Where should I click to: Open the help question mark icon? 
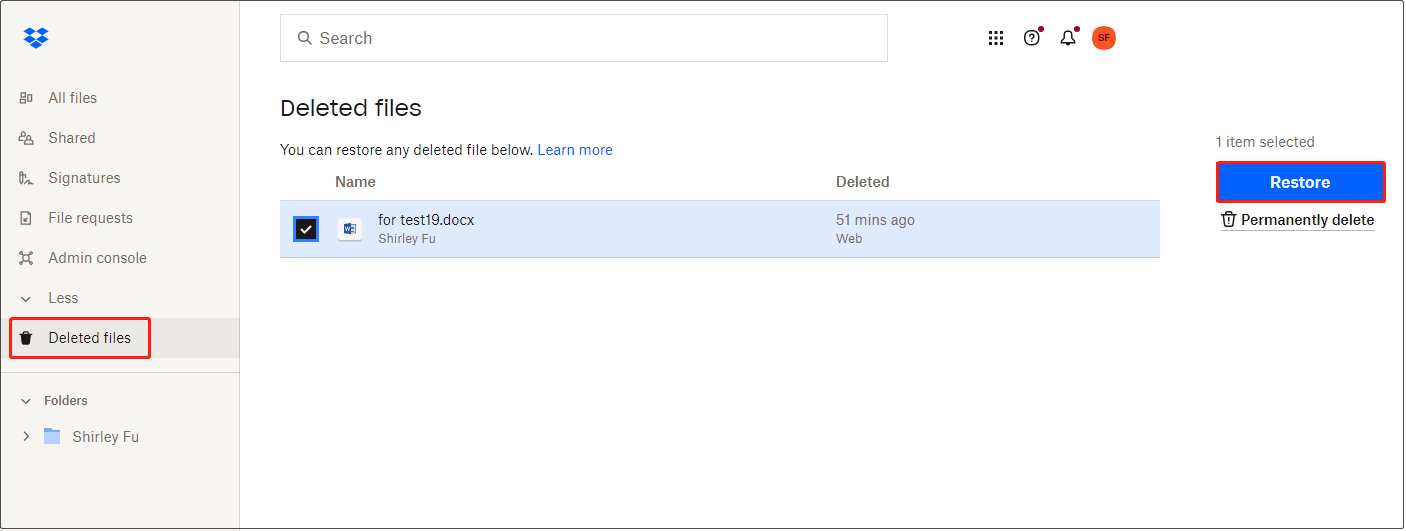[1032, 38]
